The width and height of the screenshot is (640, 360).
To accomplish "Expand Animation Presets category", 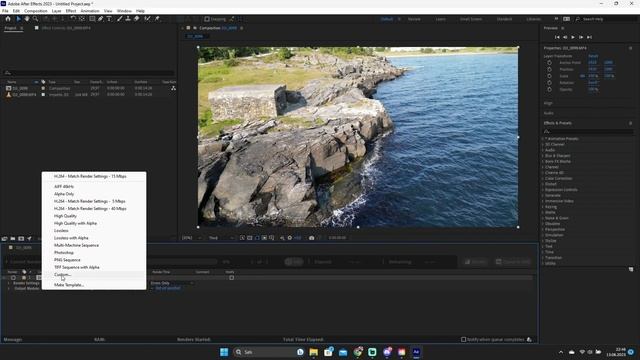I will click(543, 139).
